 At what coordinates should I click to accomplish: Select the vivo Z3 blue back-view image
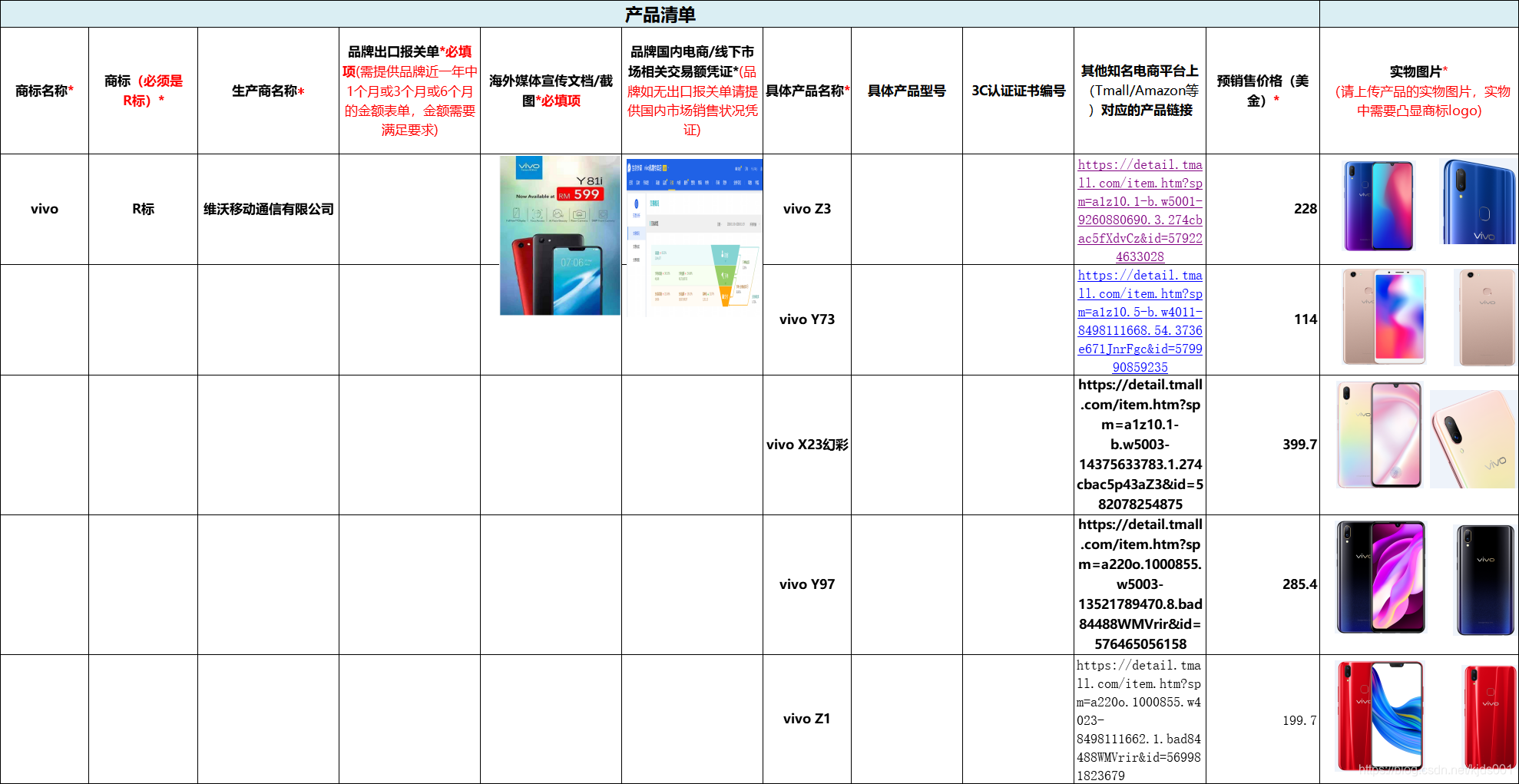[1477, 202]
